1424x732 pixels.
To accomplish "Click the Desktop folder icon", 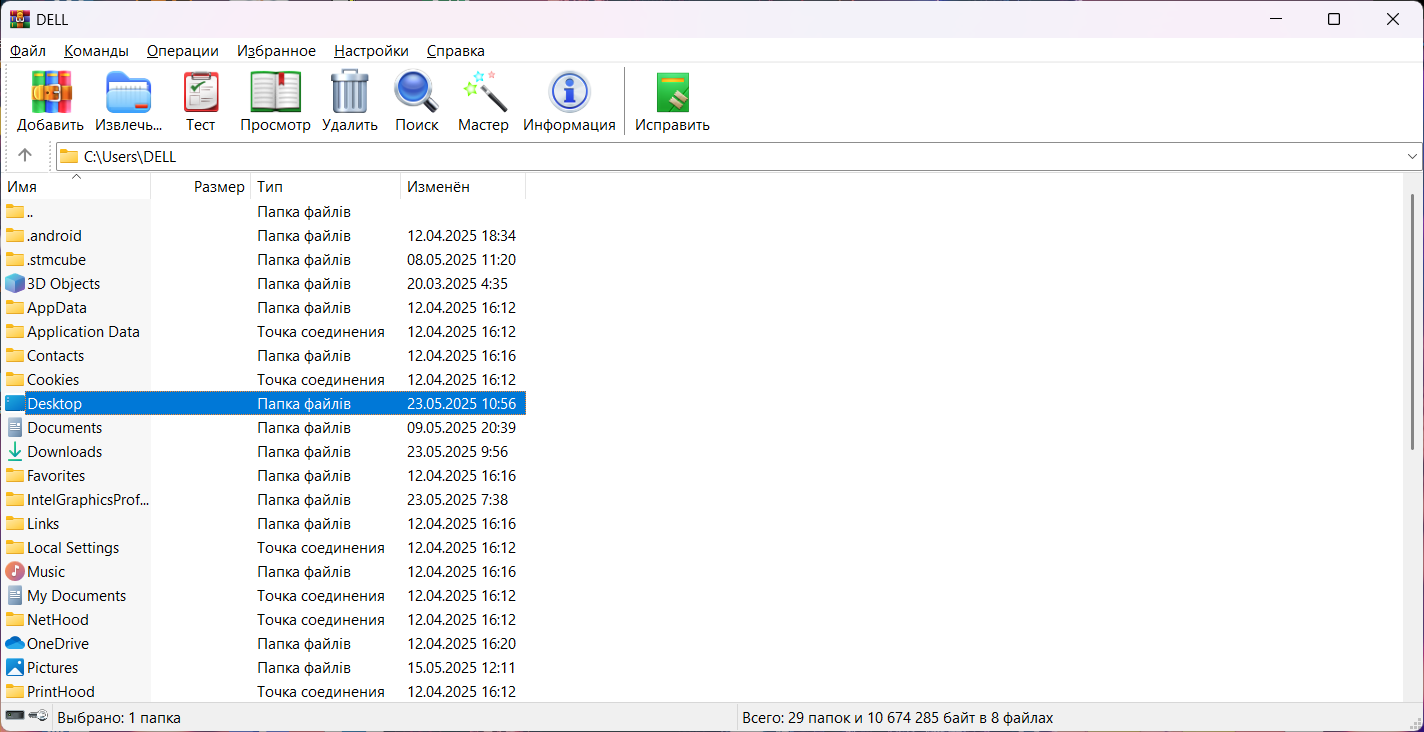I will pos(14,404).
